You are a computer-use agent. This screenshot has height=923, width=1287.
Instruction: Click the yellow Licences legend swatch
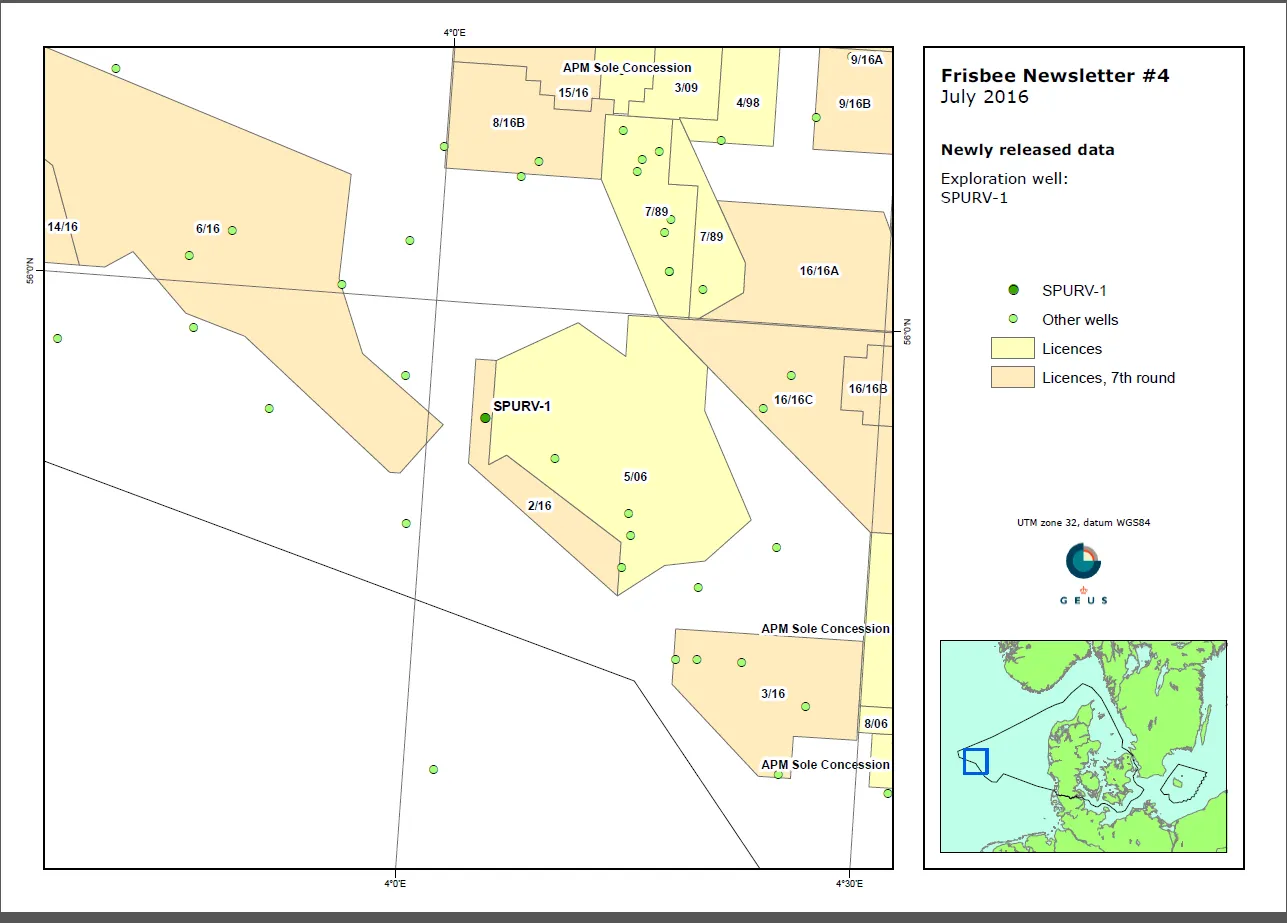click(1012, 349)
